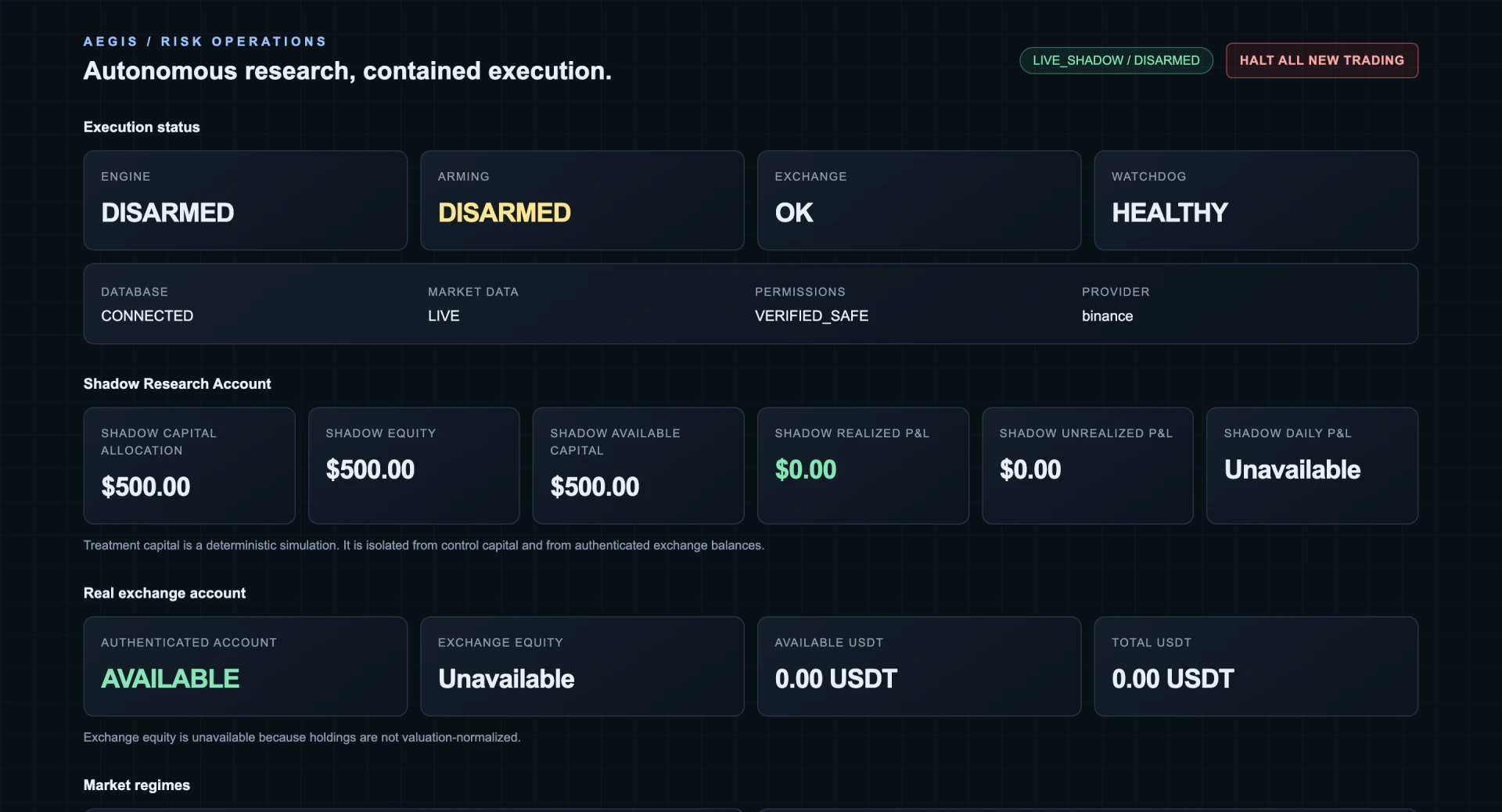Click the AUTHENTICATED ACCOUNT label
Viewport: 1502px width, 812px height.
(189, 642)
